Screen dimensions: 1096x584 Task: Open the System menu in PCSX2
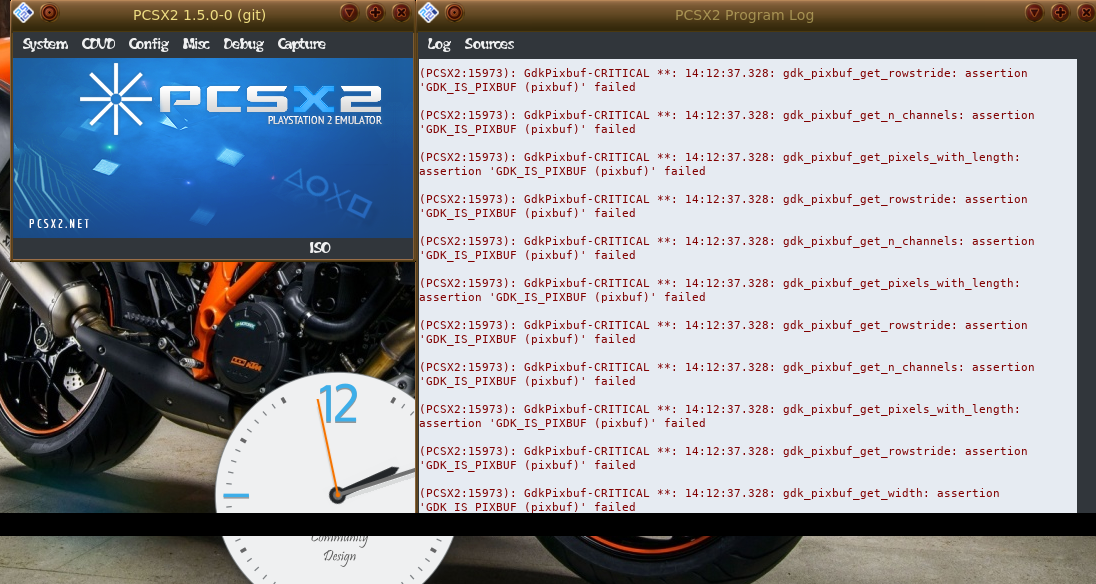pos(45,44)
